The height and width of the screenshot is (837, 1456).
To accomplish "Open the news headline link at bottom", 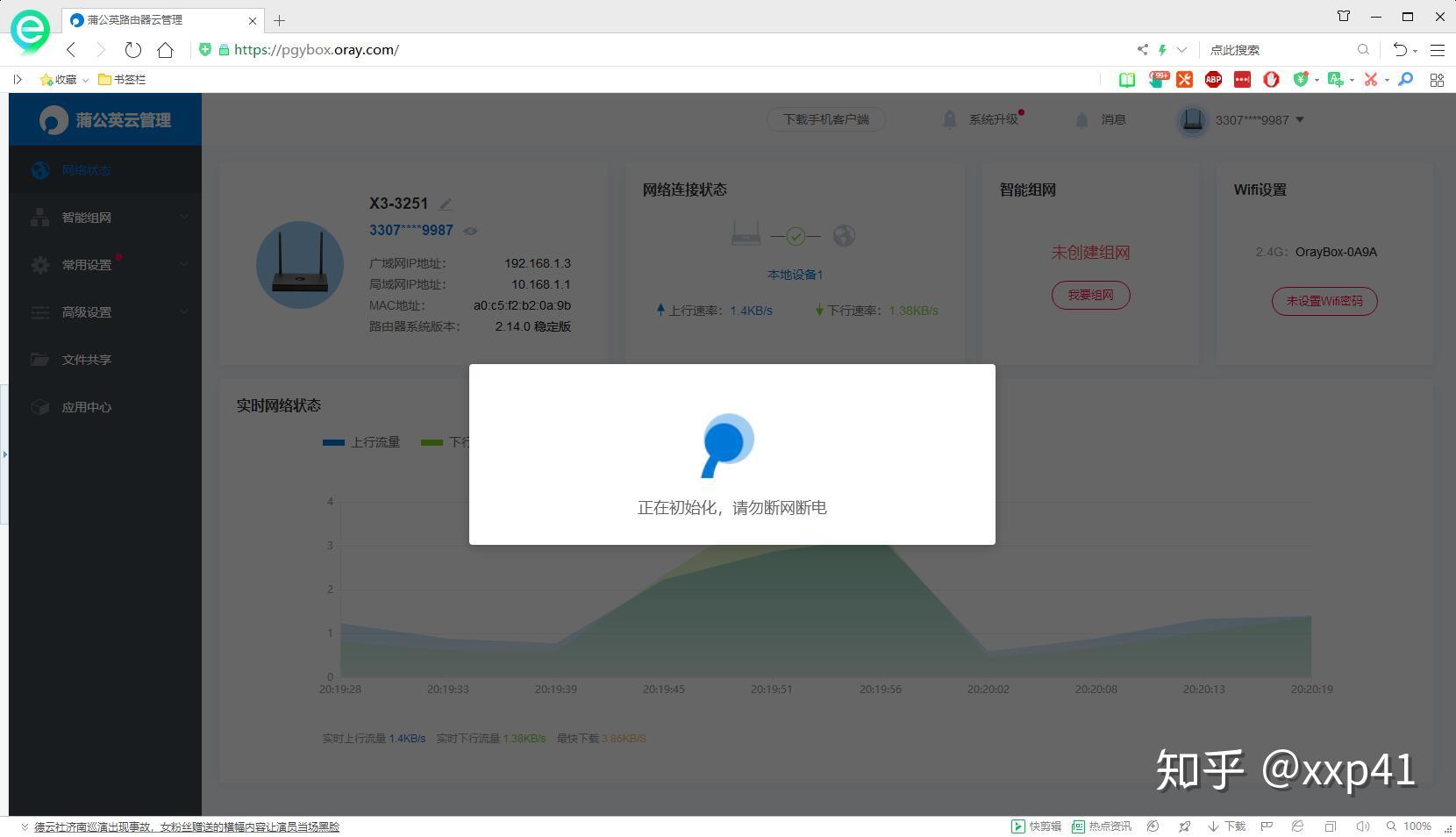I will (x=187, y=826).
